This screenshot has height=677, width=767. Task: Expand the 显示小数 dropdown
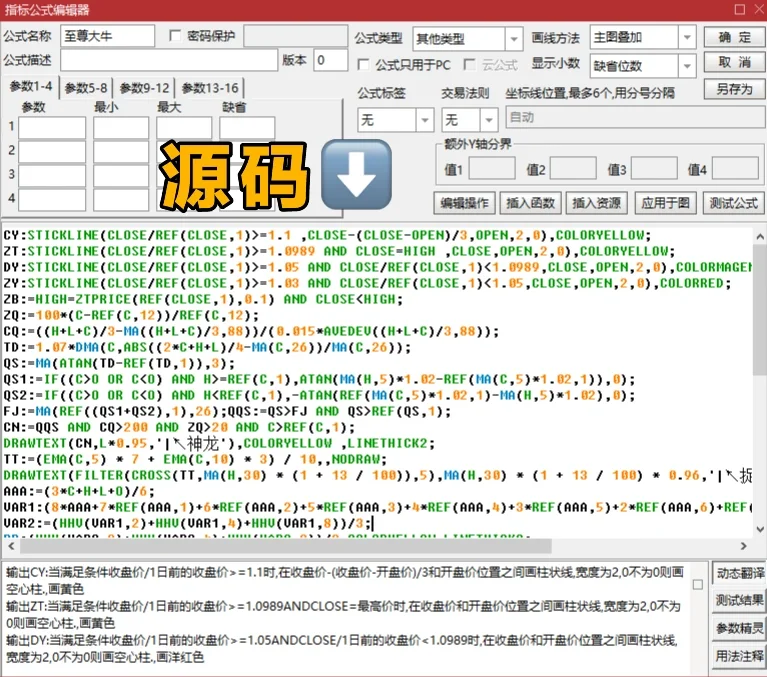coord(687,66)
